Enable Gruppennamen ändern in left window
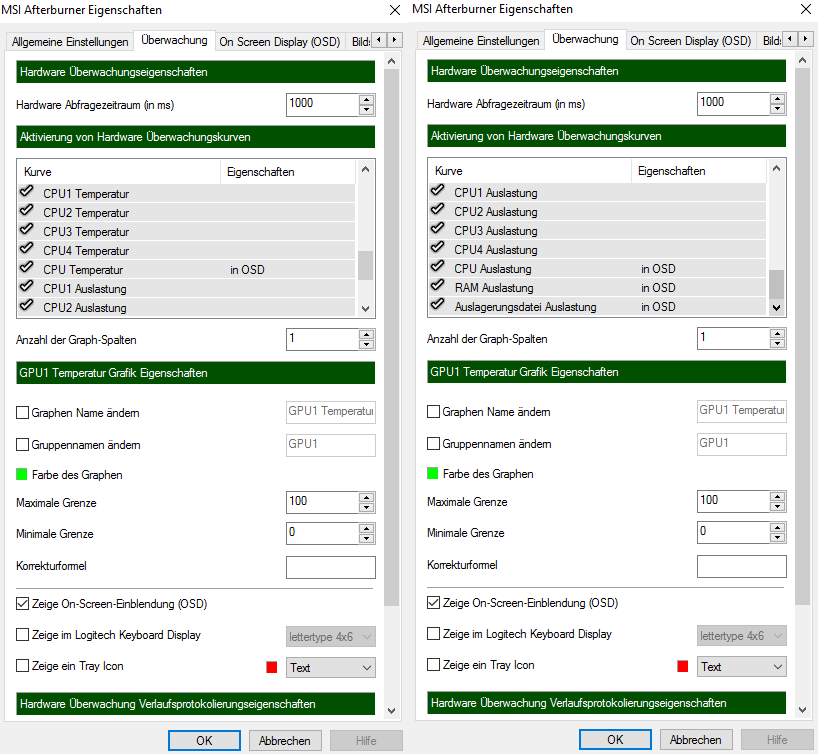The height and width of the screenshot is (754, 818). [x=22, y=445]
